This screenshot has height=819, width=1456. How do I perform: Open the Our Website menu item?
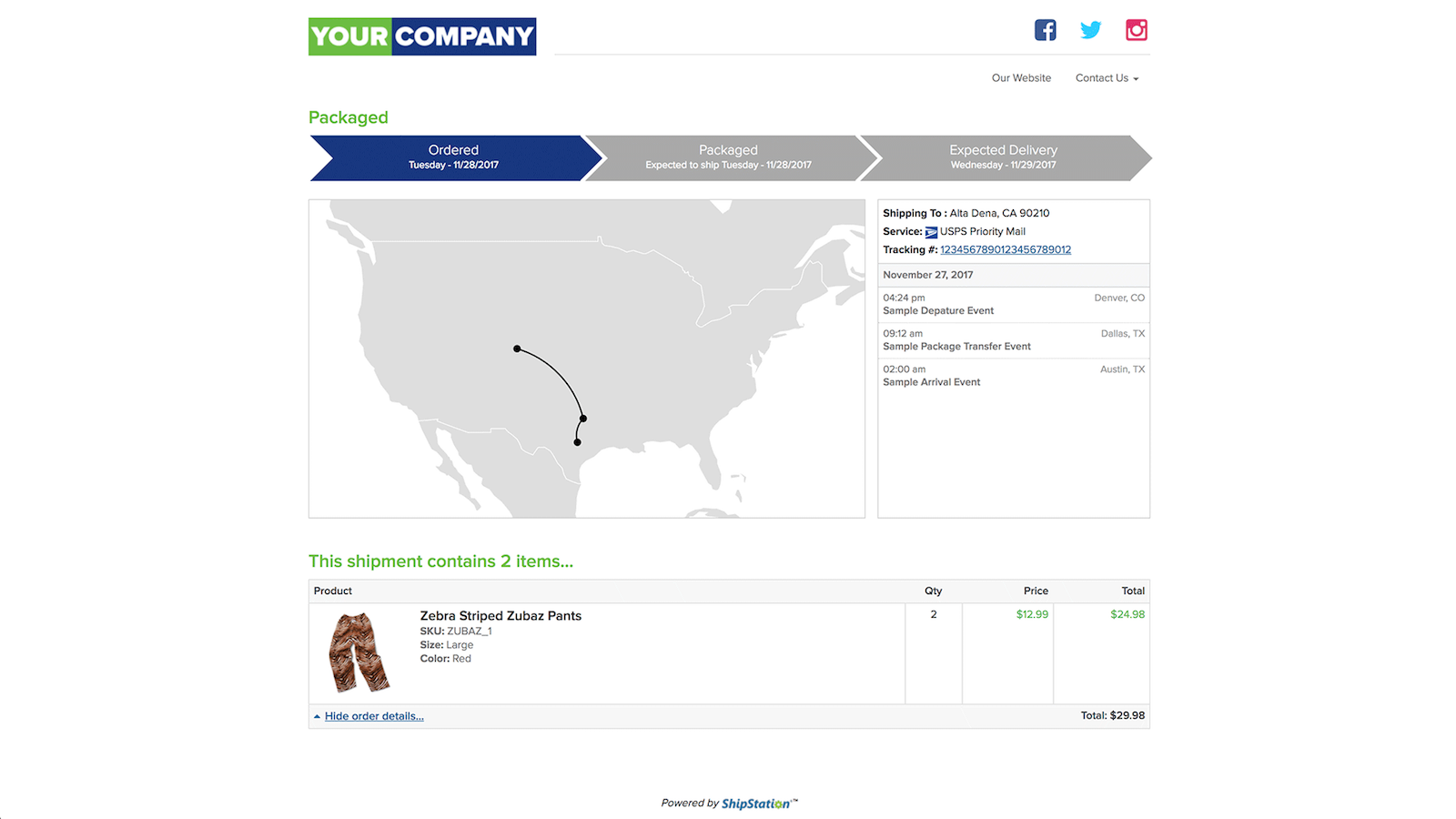coord(1021,78)
